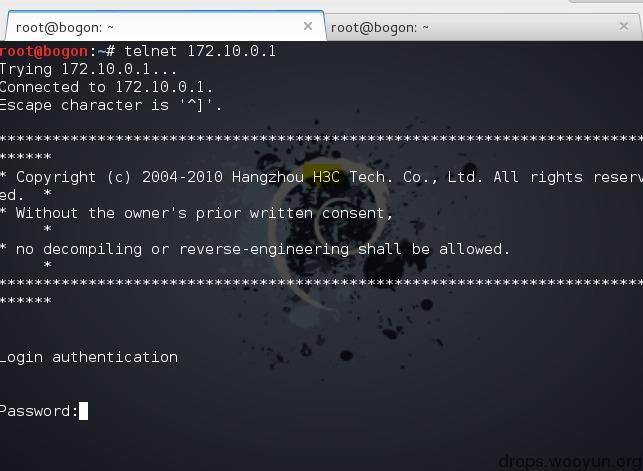The width and height of the screenshot is (643, 471).
Task: Click the red root@bogon prompt
Action: (x=44, y=51)
